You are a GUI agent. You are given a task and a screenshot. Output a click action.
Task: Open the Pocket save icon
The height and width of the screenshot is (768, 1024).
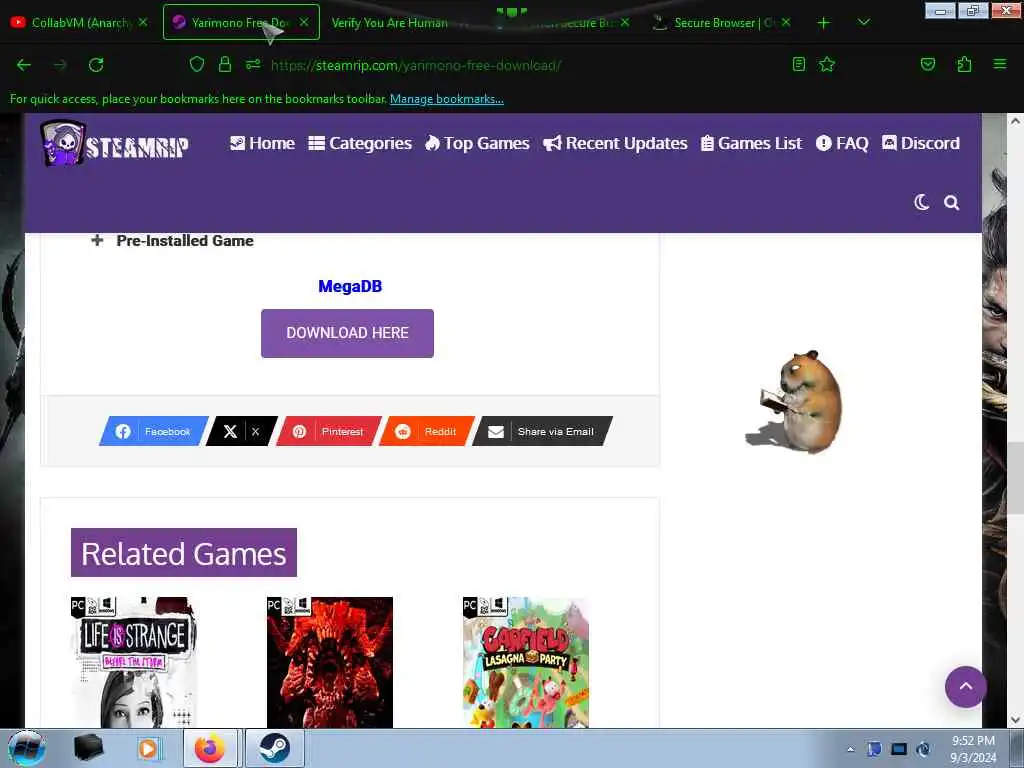pyautogui.click(x=928, y=64)
